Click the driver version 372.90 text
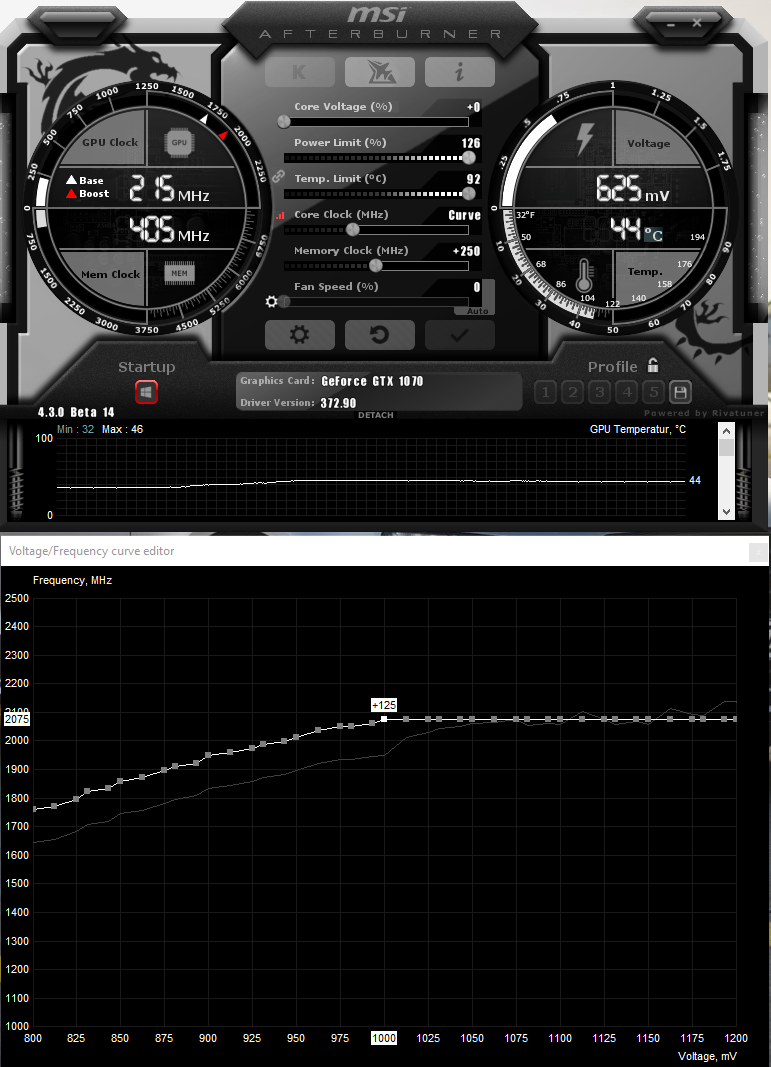The width and height of the screenshot is (771, 1067). click(338, 403)
